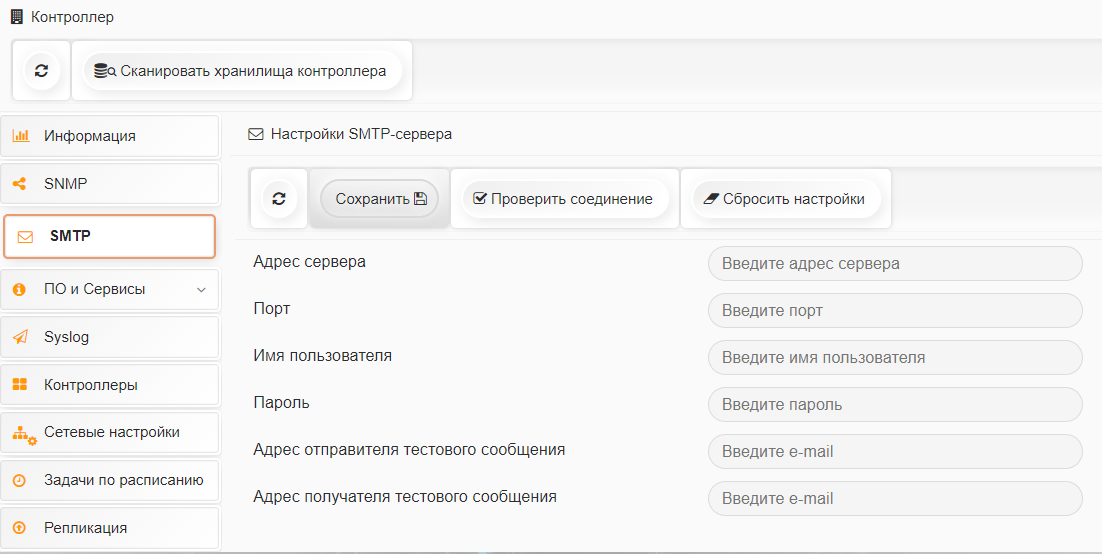Click the Задачи по расписанию clock icon
Image resolution: width=1102 pixels, height=554 pixels.
point(20,480)
